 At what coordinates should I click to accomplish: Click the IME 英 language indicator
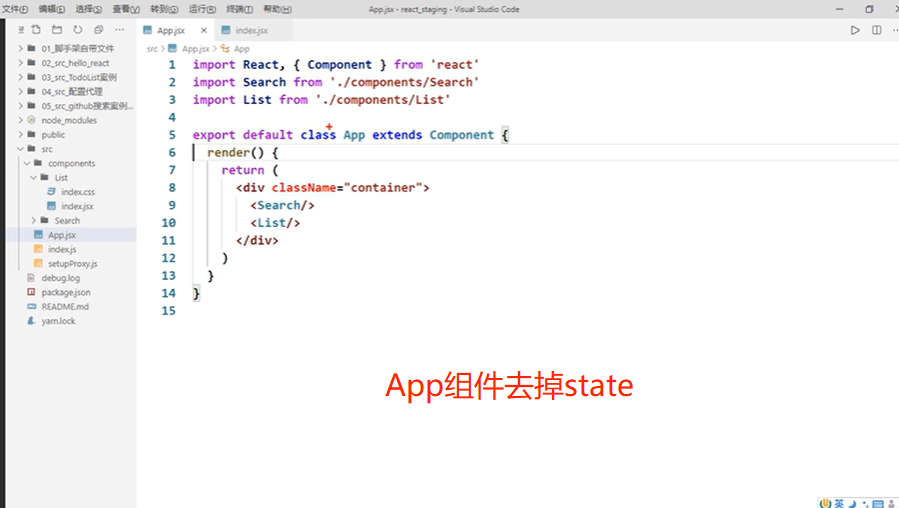click(839, 503)
